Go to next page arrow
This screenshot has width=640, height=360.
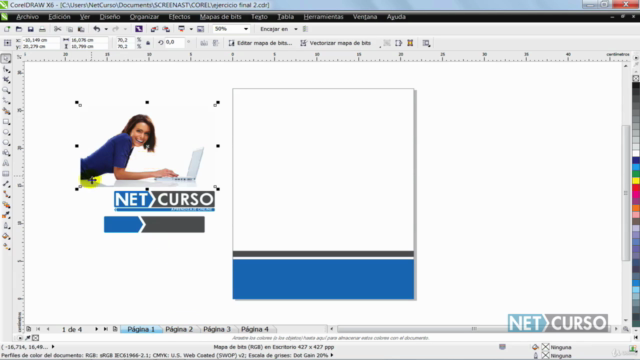coord(96,329)
